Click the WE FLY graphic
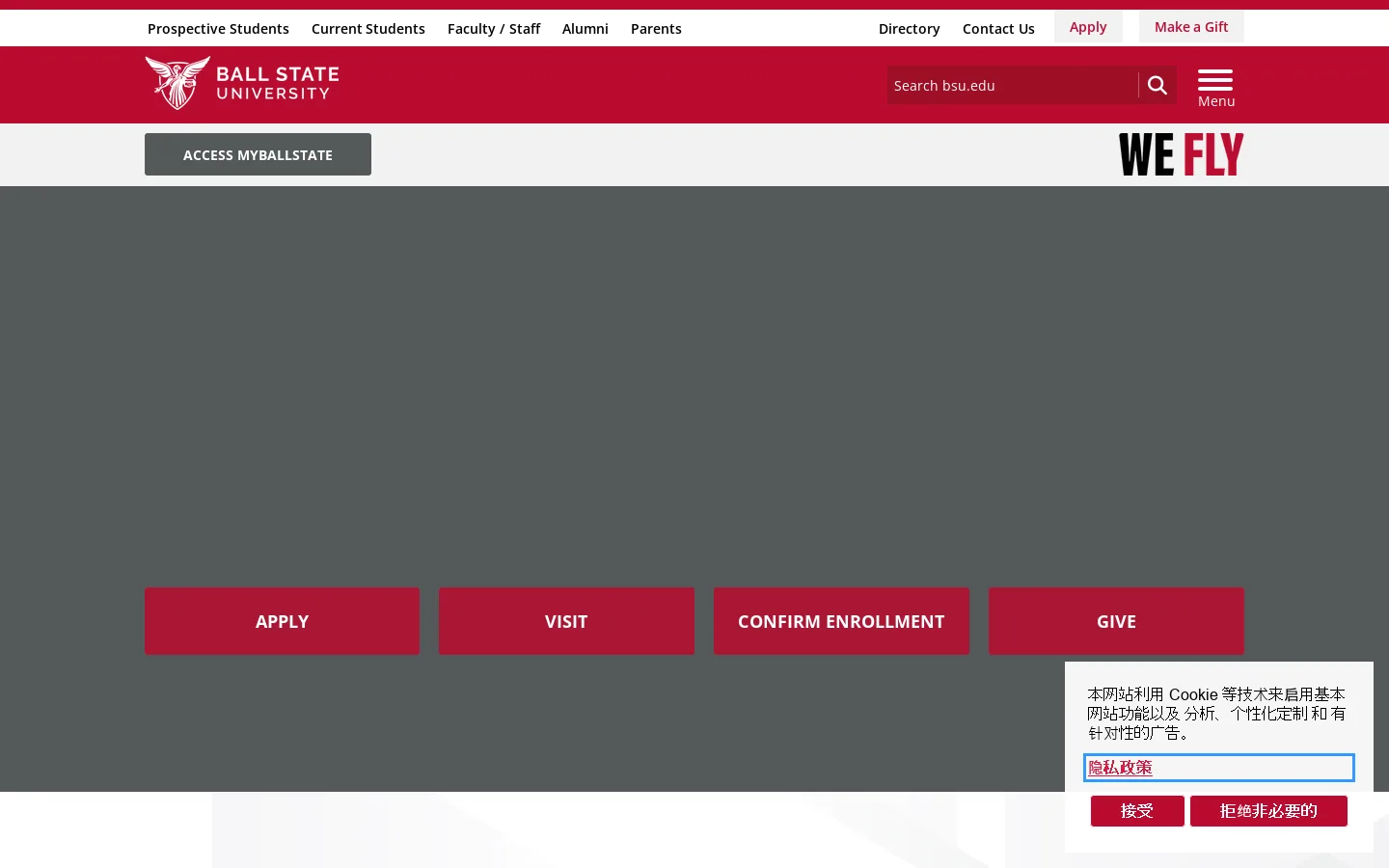This screenshot has width=1389, height=868. tap(1181, 154)
